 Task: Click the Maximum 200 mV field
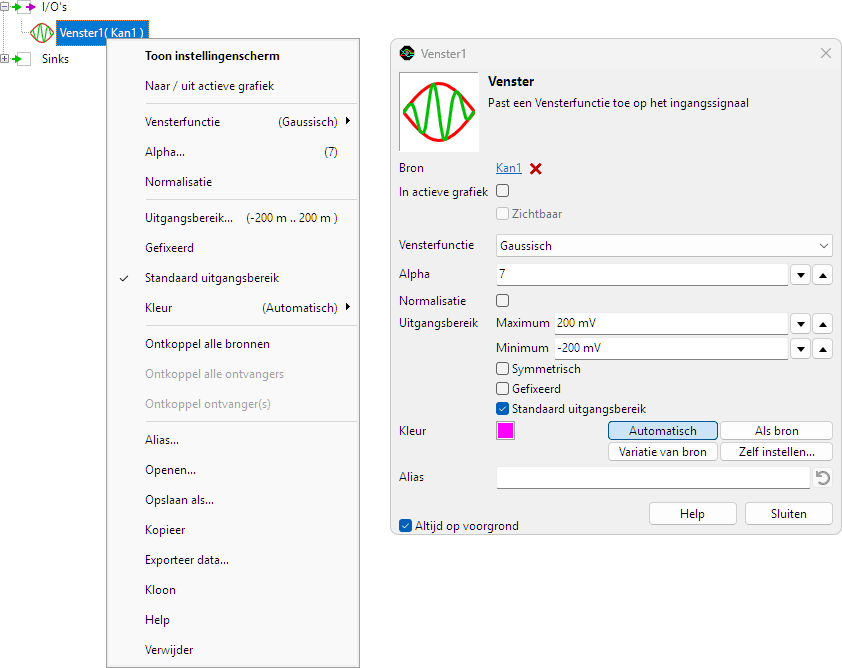(671, 323)
